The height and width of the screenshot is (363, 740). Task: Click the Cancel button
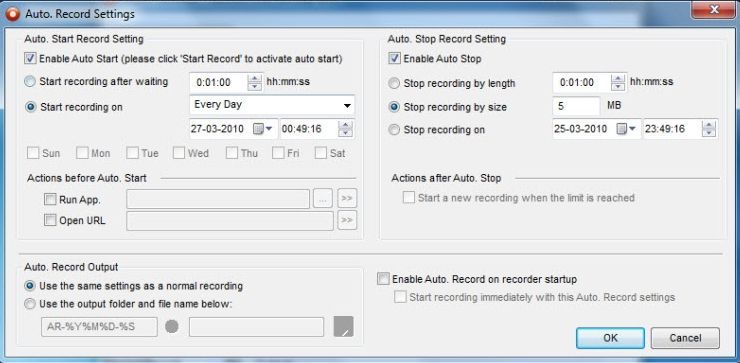point(685,338)
